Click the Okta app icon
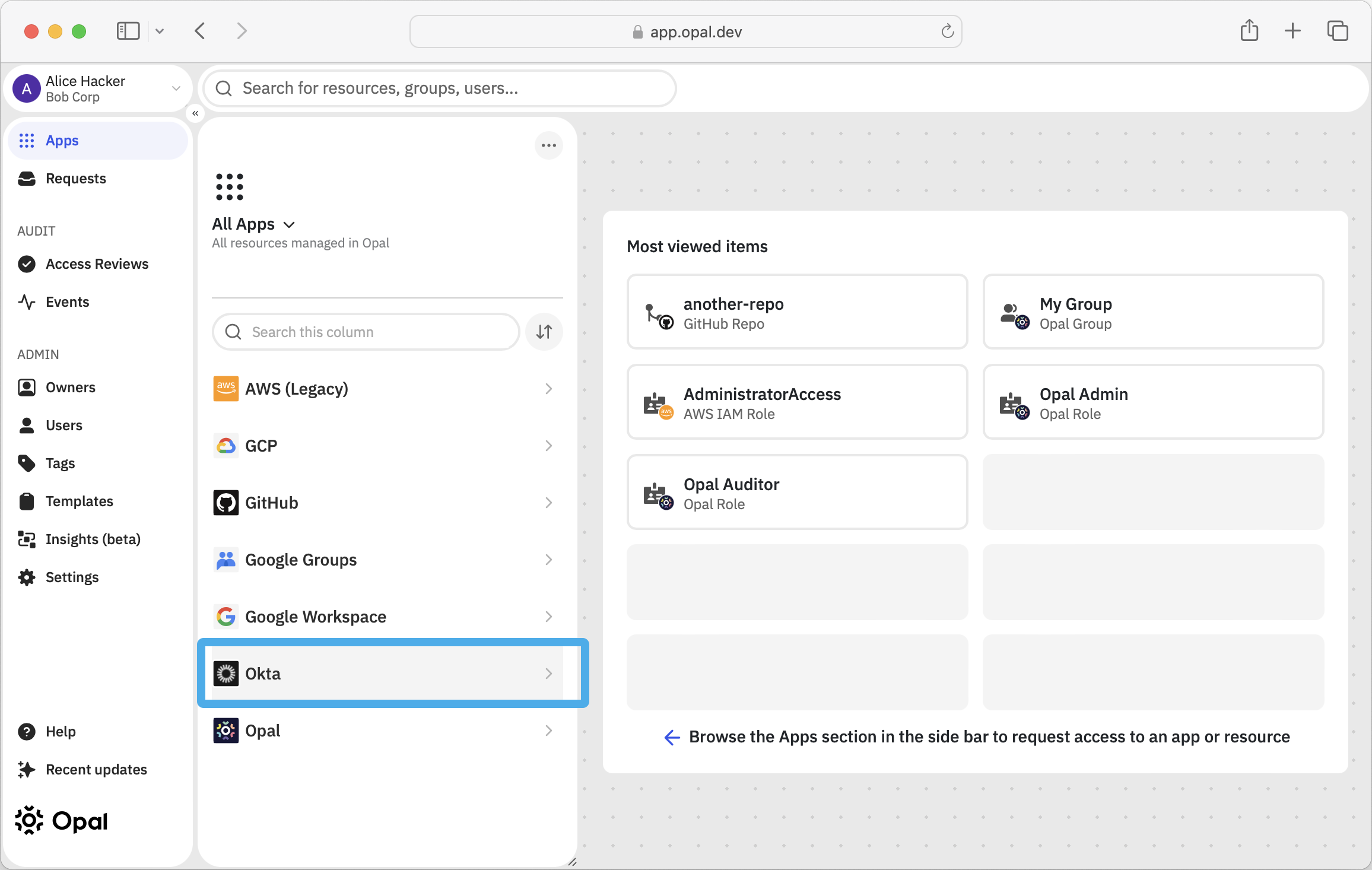 tap(226, 674)
